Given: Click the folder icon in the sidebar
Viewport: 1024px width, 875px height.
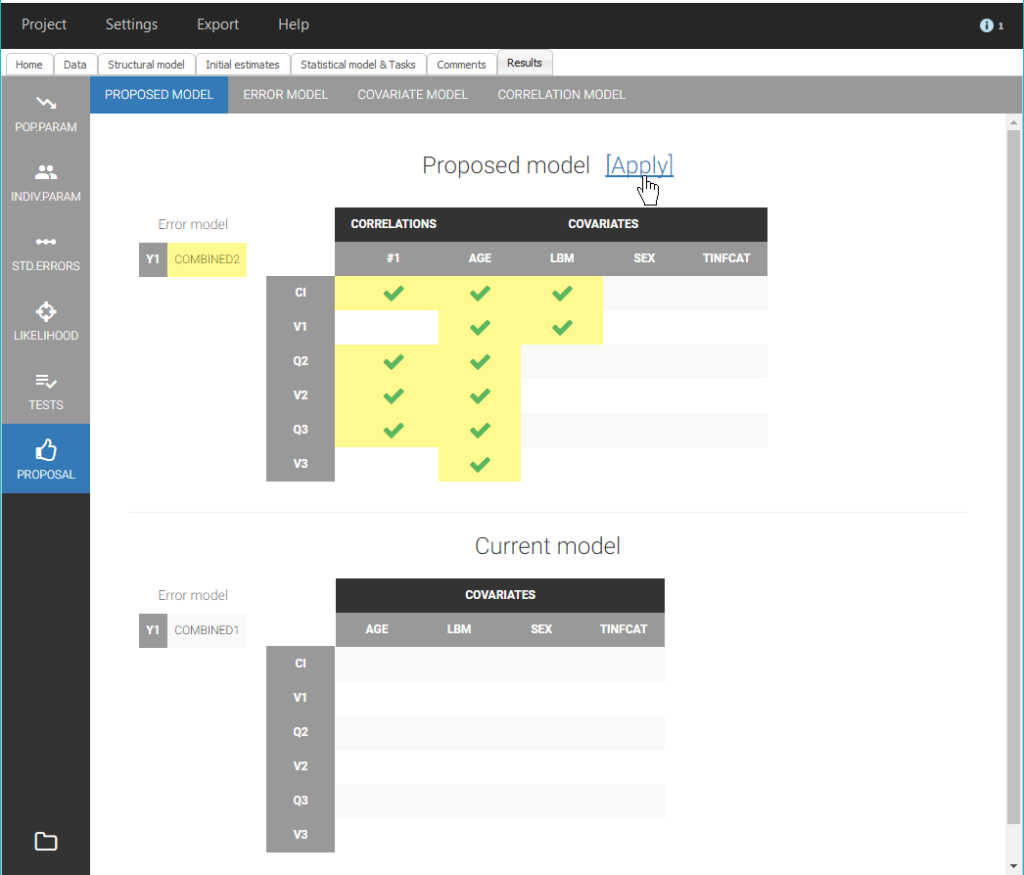Looking at the screenshot, I should pos(45,841).
